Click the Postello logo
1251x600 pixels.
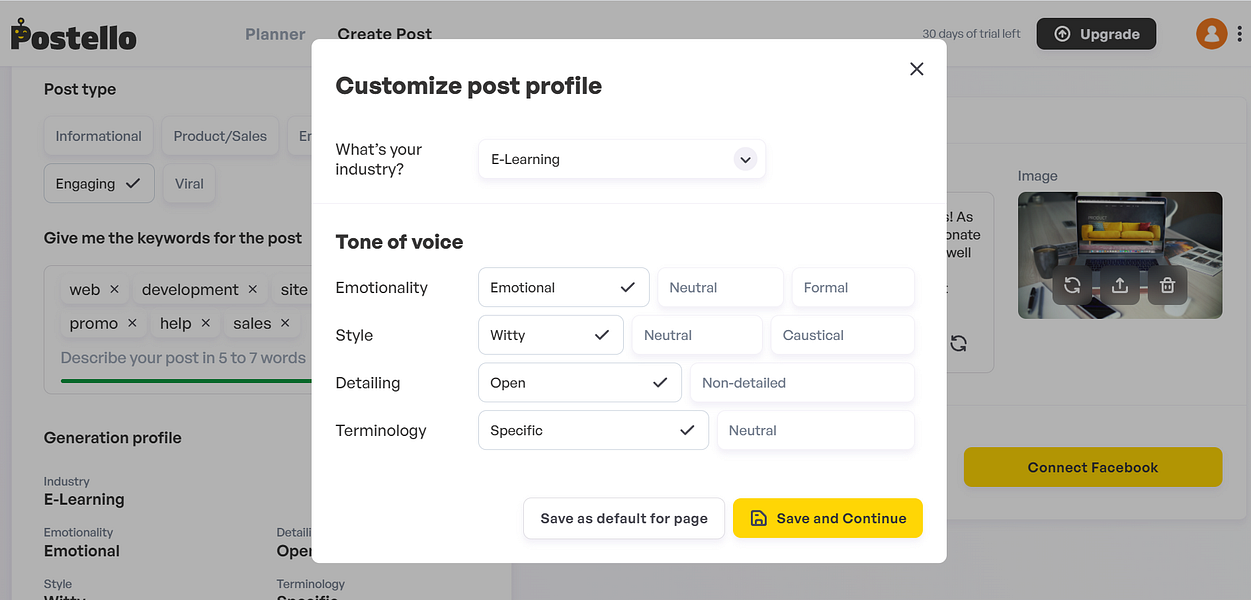(x=74, y=36)
